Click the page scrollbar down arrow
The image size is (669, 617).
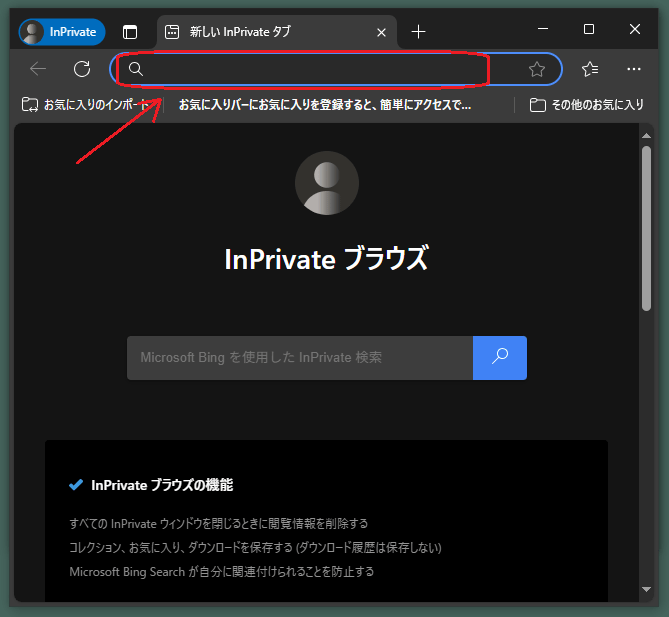click(x=646, y=589)
